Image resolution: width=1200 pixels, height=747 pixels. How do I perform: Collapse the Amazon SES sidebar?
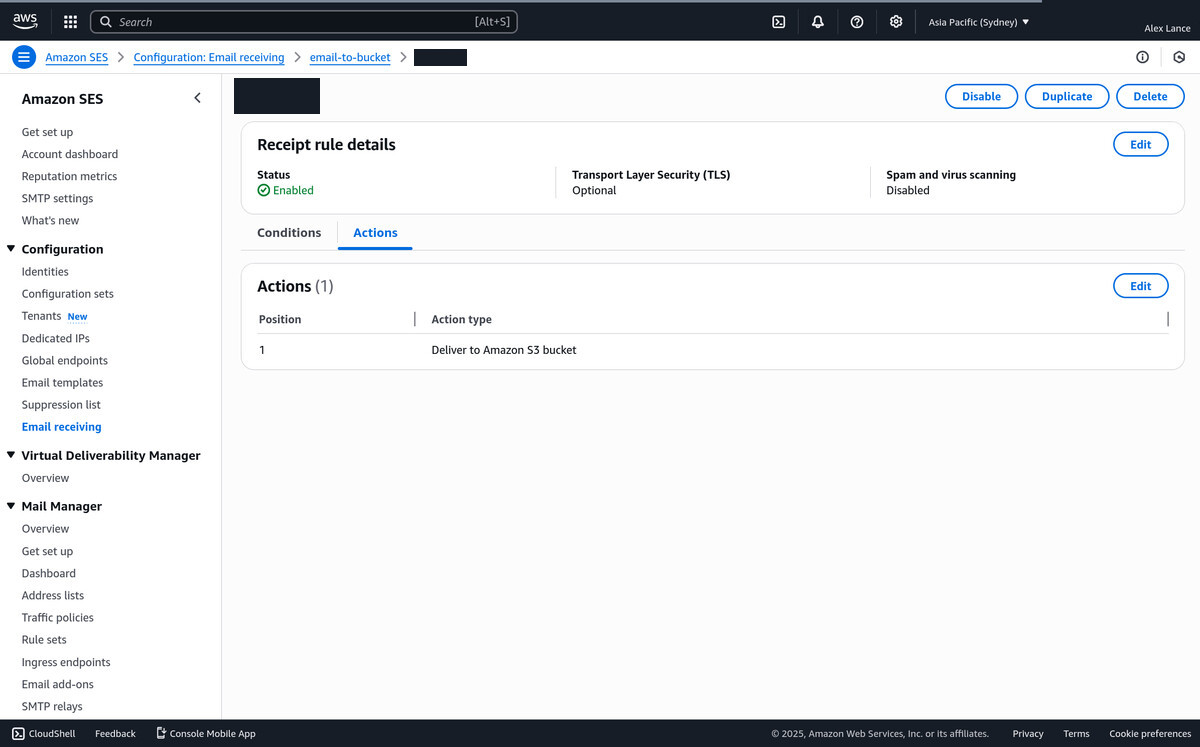197,98
